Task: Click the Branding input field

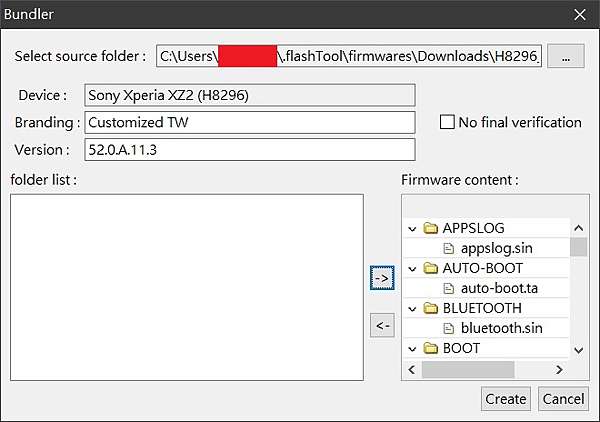Action: pyautogui.click(x=250, y=122)
